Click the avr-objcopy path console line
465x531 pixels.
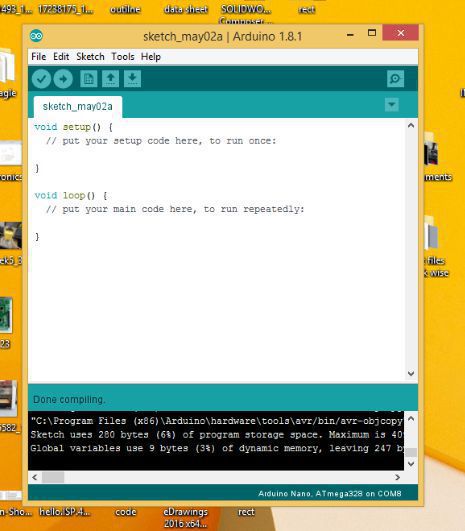[x=216, y=421]
